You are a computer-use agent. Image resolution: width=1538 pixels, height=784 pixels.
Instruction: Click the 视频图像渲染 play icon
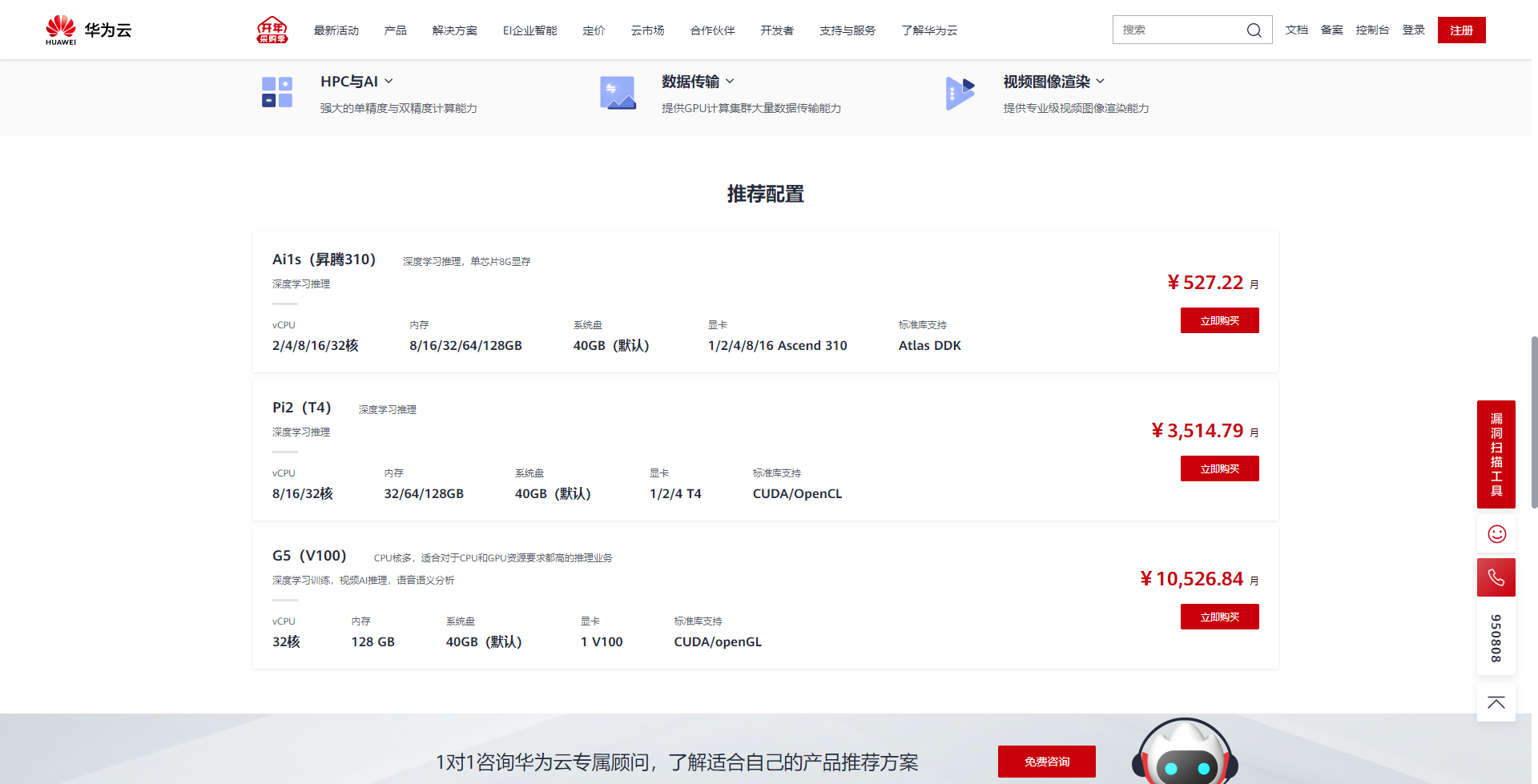[960, 93]
